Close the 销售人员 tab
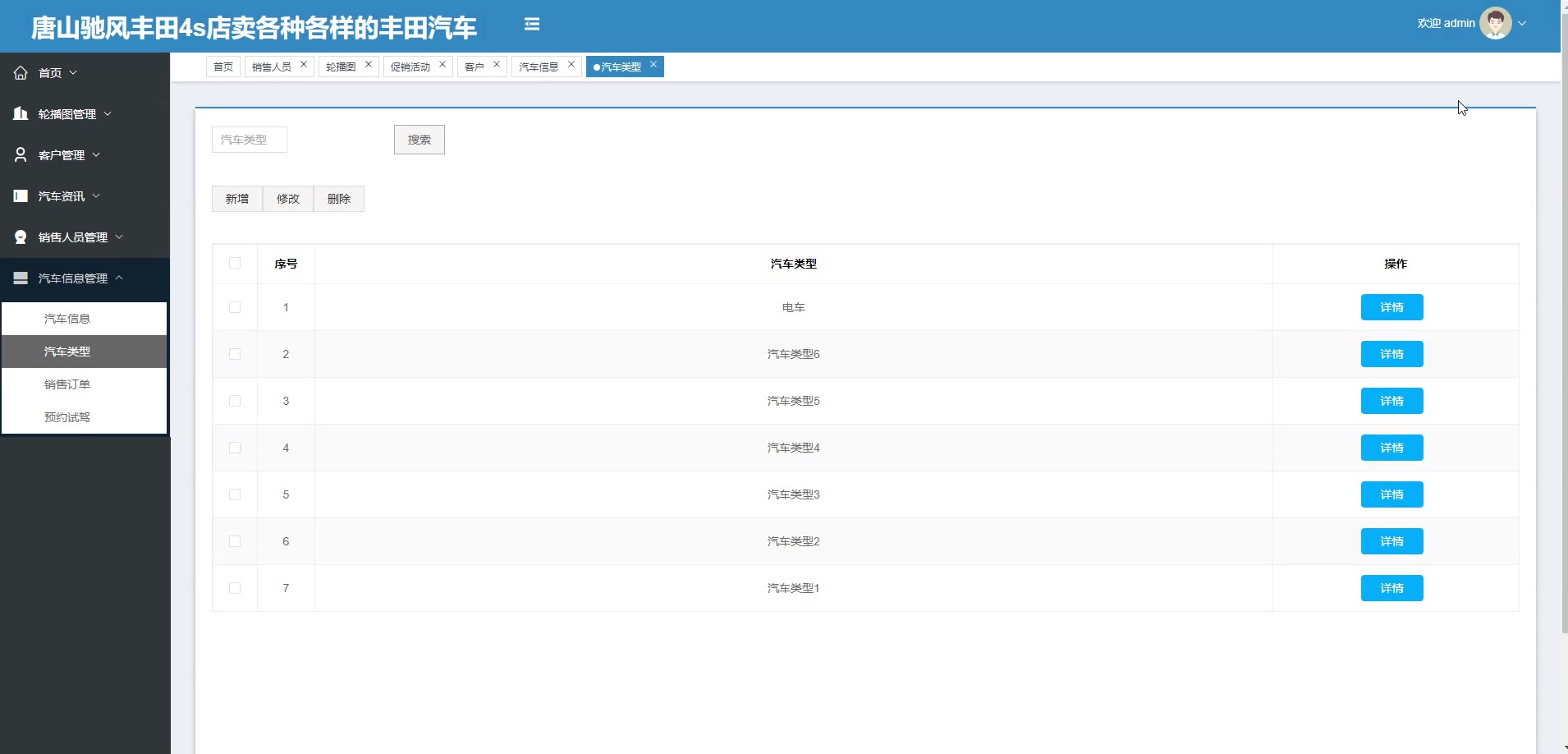The height and width of the screenshot is (754, 1568). pyautogui.click(x=304, y=64)
